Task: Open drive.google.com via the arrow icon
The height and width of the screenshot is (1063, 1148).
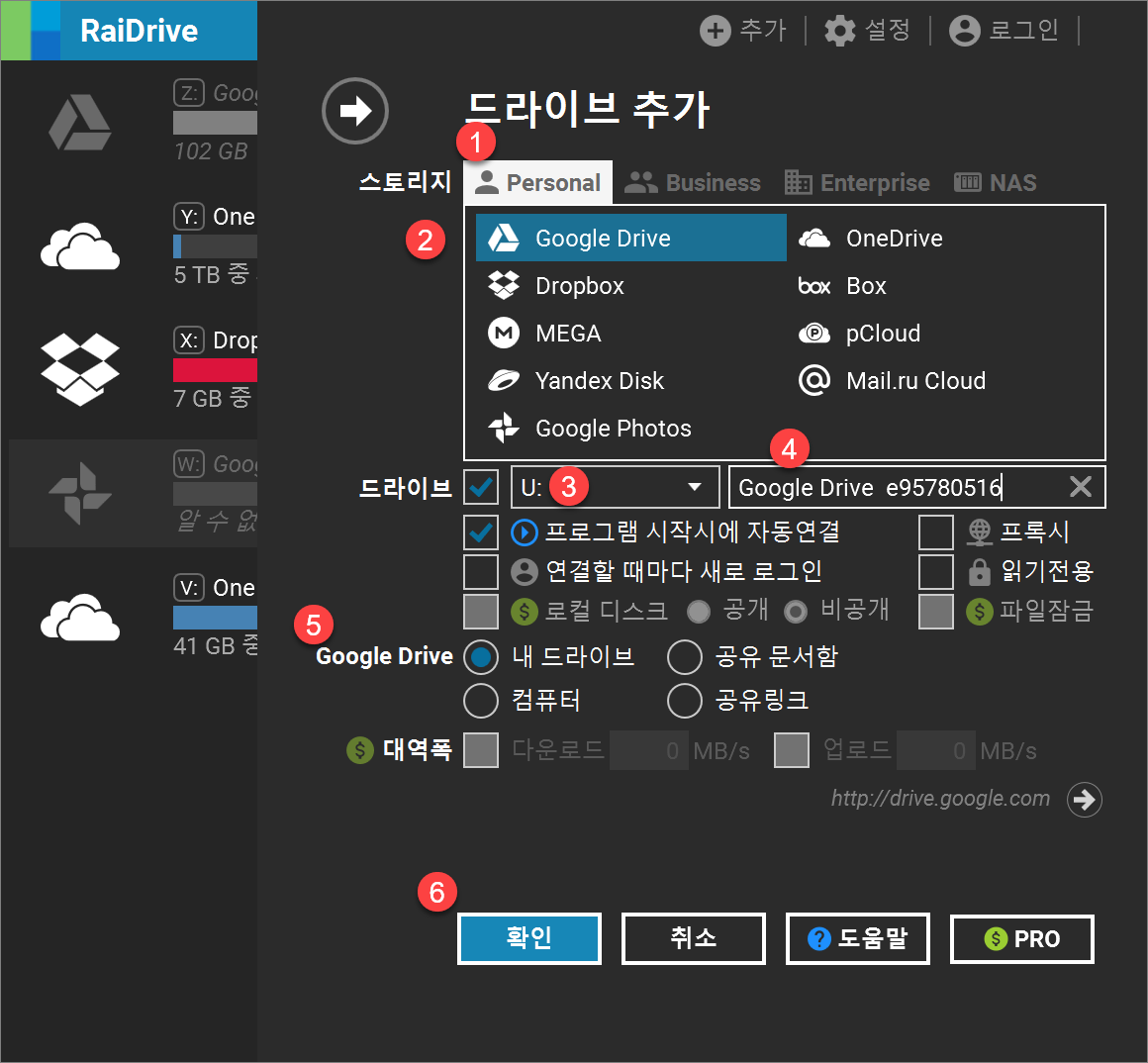Action: 1085,799
